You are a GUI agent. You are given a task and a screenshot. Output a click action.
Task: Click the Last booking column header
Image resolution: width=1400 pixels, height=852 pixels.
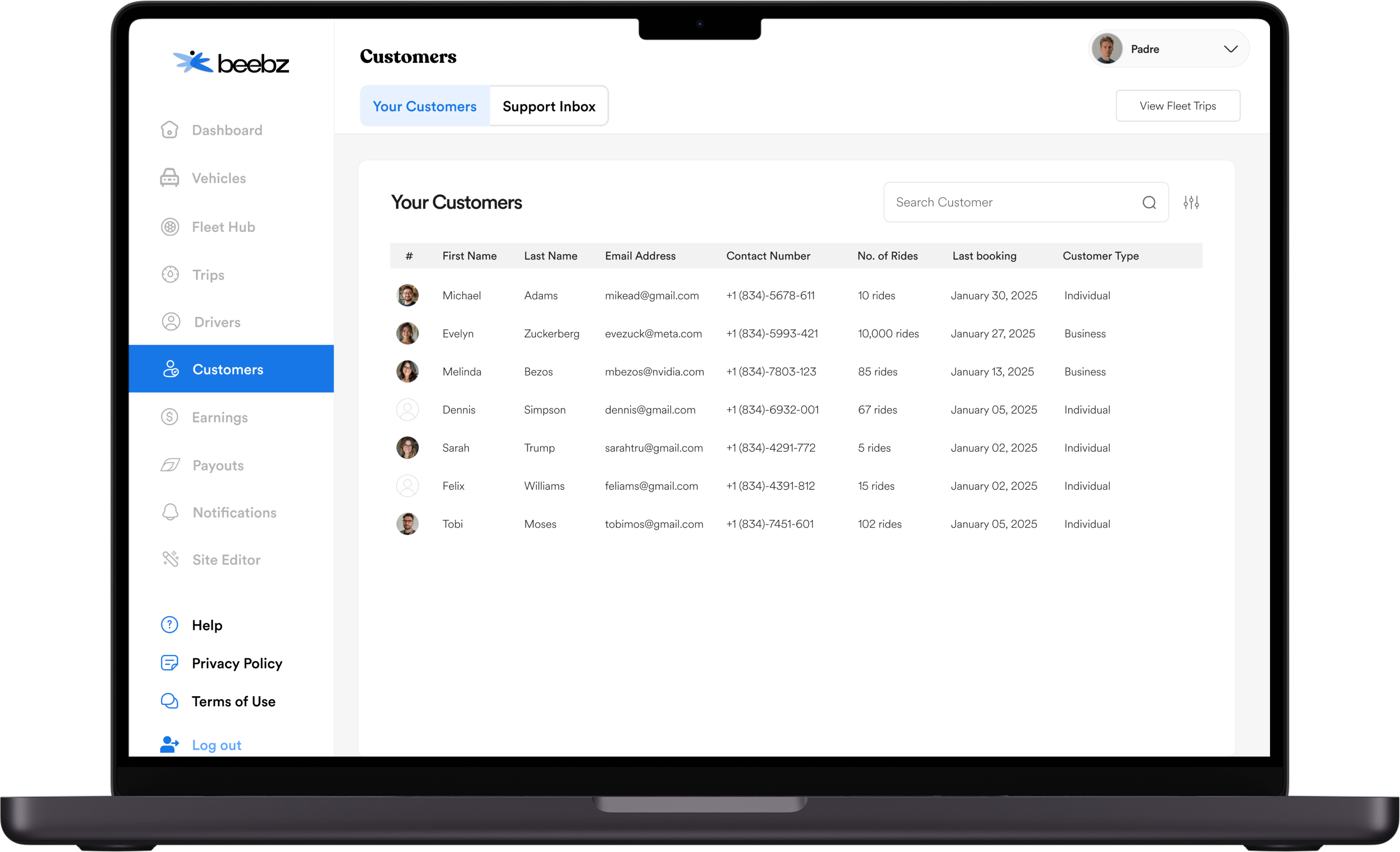(984, 256)
